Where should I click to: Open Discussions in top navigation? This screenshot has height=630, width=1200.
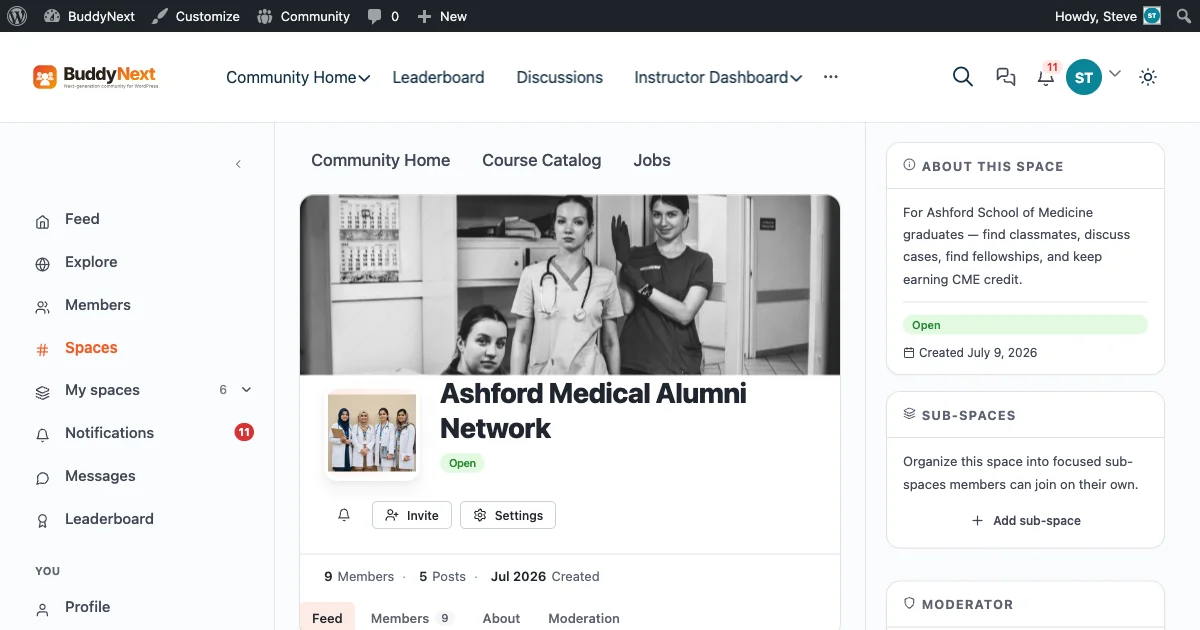560,77
